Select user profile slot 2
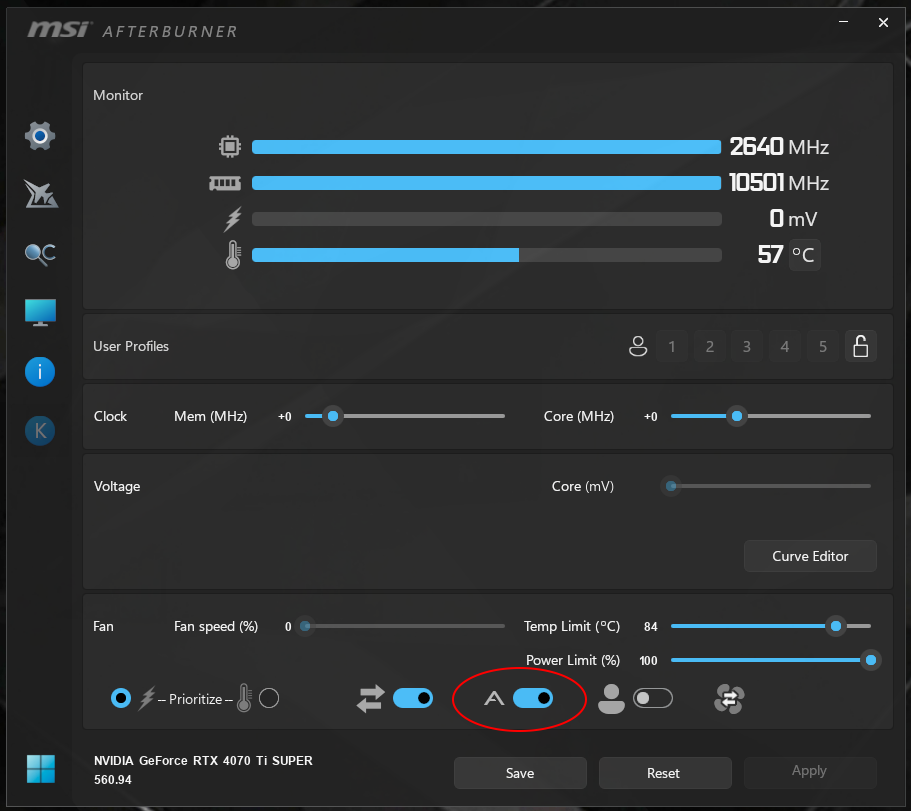 click(710, 347)
